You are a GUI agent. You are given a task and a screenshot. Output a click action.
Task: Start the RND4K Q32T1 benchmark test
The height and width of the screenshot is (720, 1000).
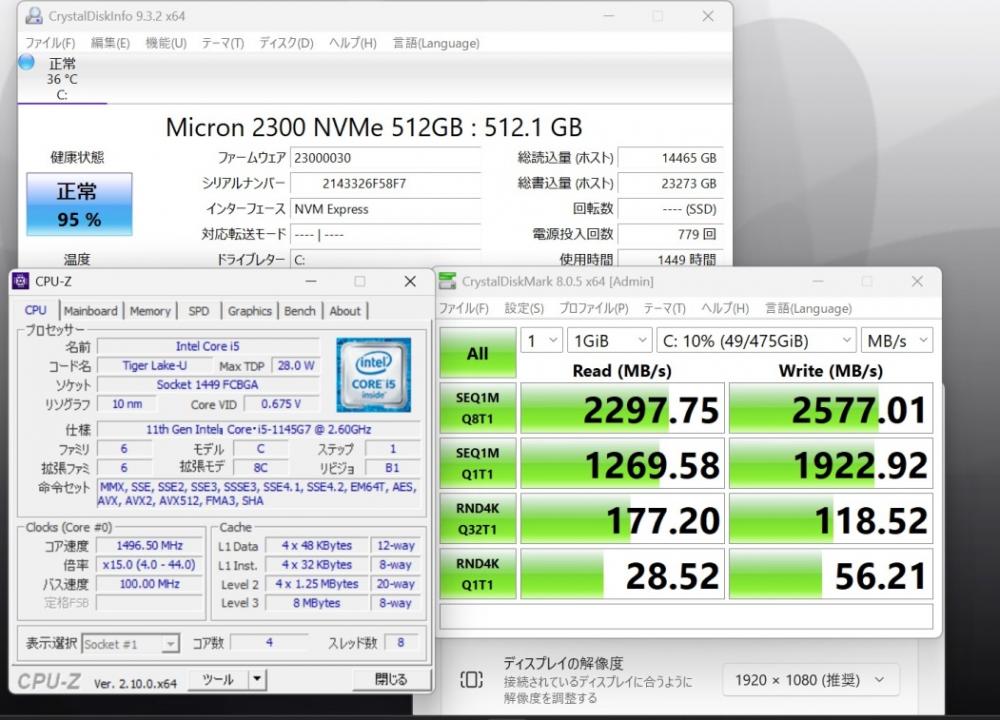[478, 518]
